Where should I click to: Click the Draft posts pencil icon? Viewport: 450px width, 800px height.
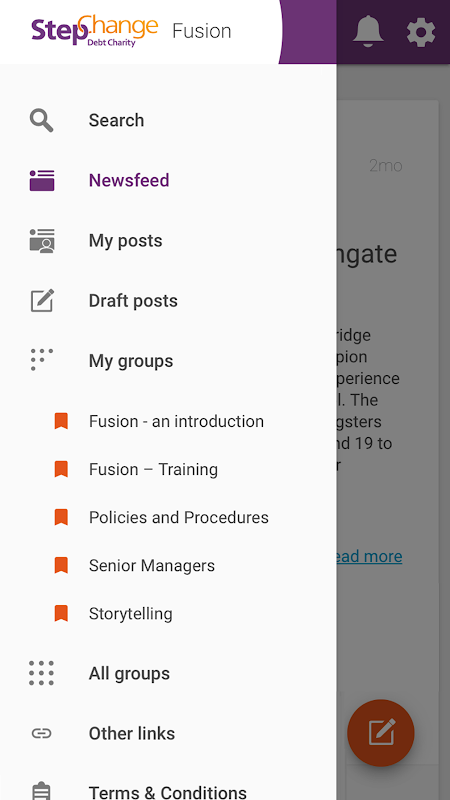42,301
